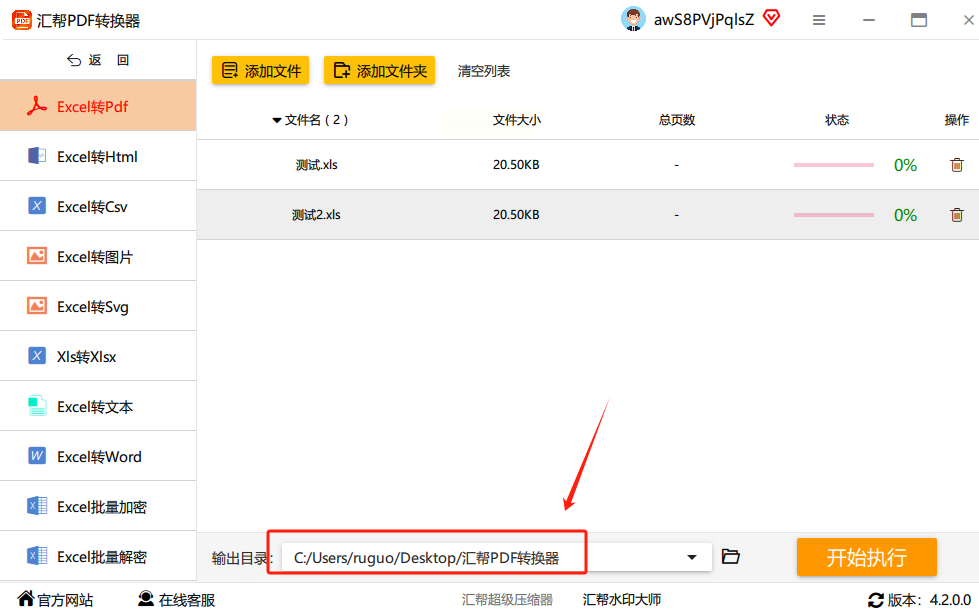
Task: Click the 添加文件夹 add folder button
Action: coord(380,71)
